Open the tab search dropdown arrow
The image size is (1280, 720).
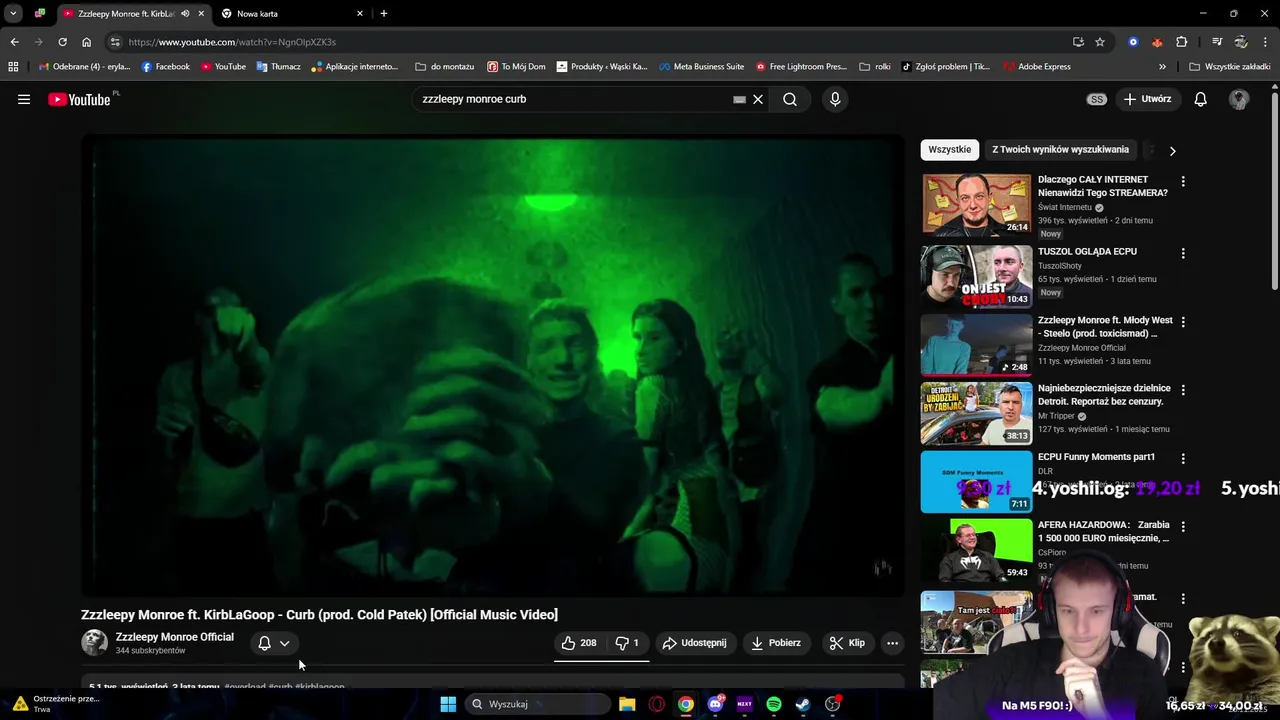(x=13, y=14)
